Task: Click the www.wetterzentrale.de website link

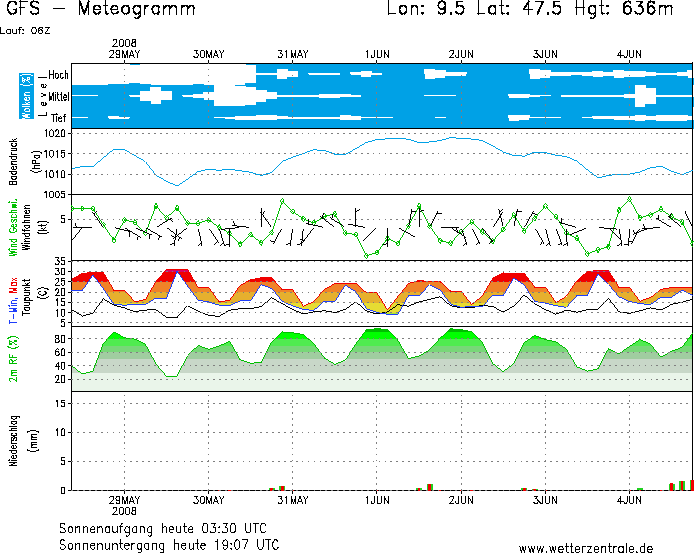Action: [x=585, y=547]
